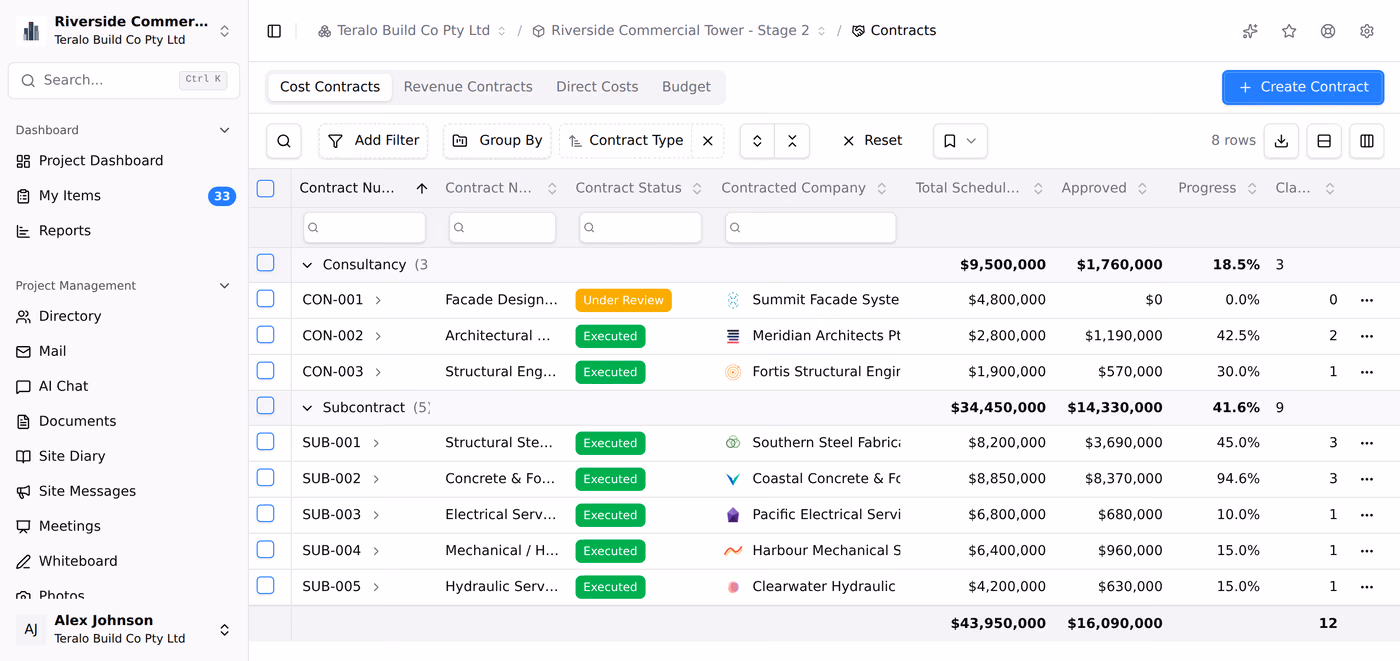This screenshot has width=1400, height=661.
Task: Expand all groups arrows icon
Action: click(x=757, y=141)
